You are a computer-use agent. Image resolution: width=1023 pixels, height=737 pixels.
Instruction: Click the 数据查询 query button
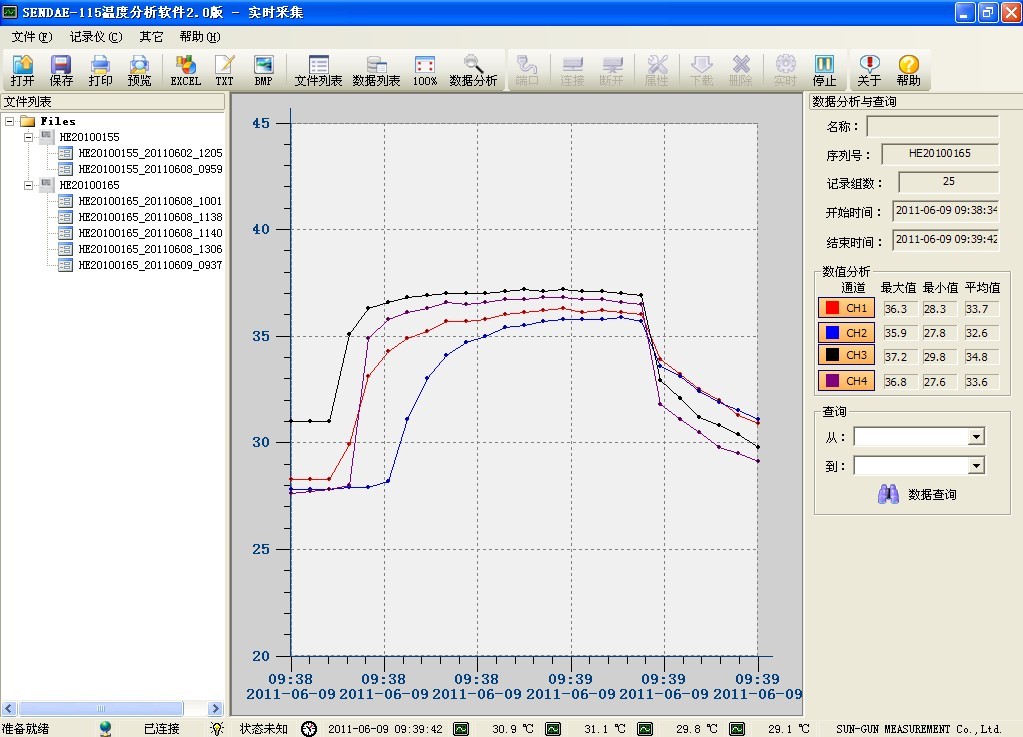(918, 494)
